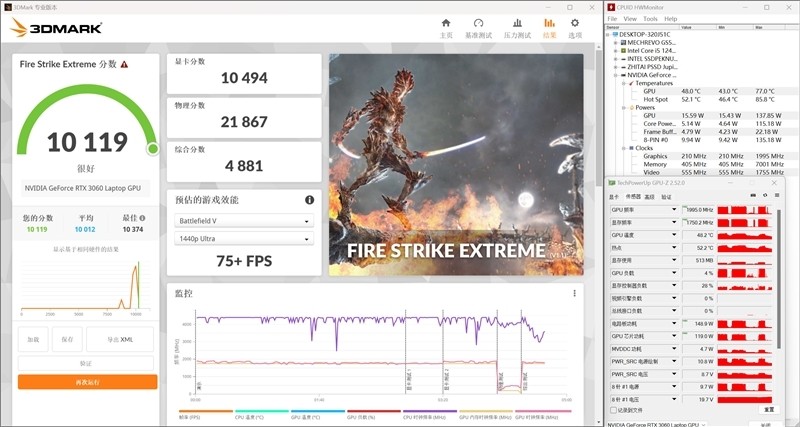Open the 1440p Ultra resolution dropdown

pos(245,238)
